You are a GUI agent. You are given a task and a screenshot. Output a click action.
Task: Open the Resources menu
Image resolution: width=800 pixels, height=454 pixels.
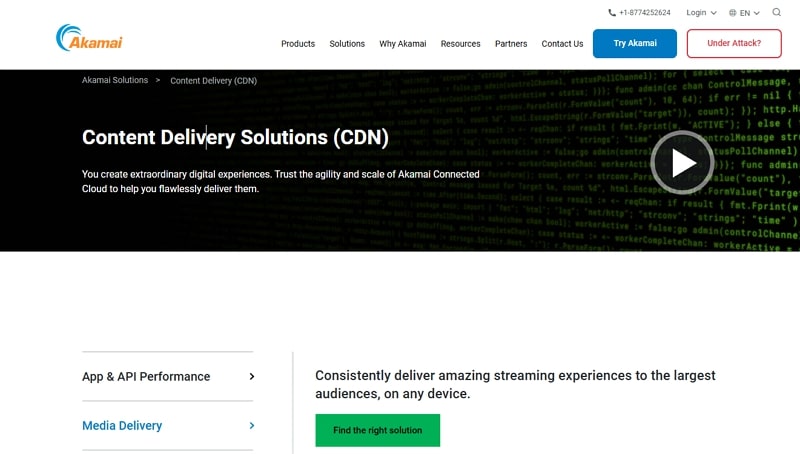(x=460, y=44)
